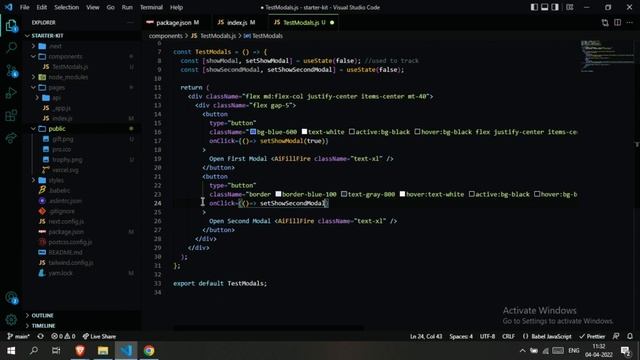640x360 pixels.
Task: Switch to the index.js tab
Action: [x=240, y=22]
